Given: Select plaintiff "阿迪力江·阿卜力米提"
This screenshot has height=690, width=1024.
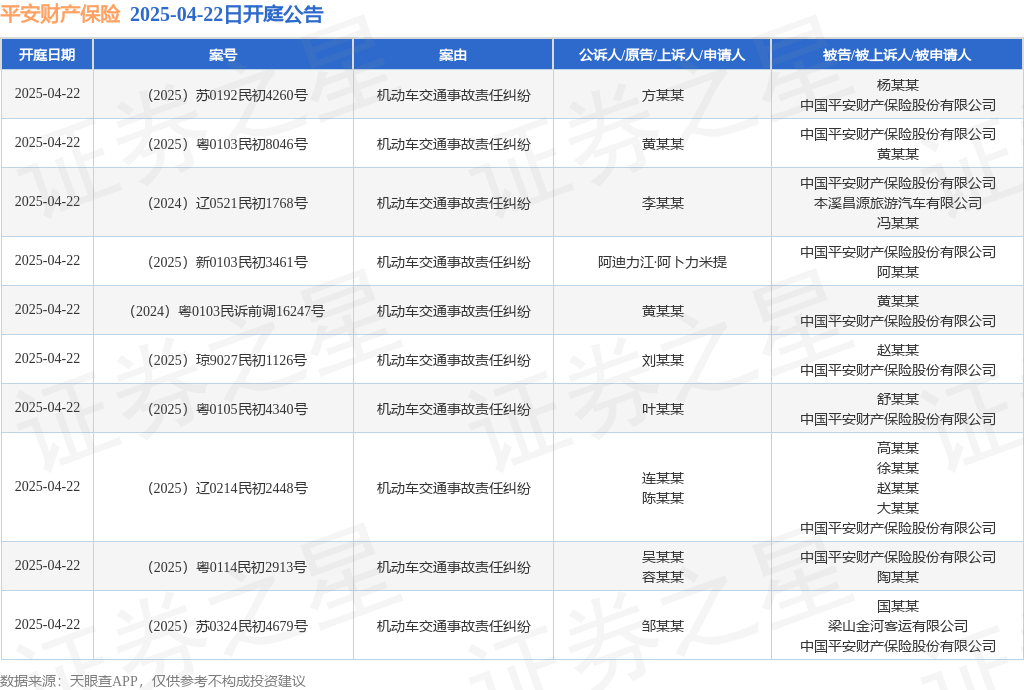Looking at the screenshot, I should (663, 262).
